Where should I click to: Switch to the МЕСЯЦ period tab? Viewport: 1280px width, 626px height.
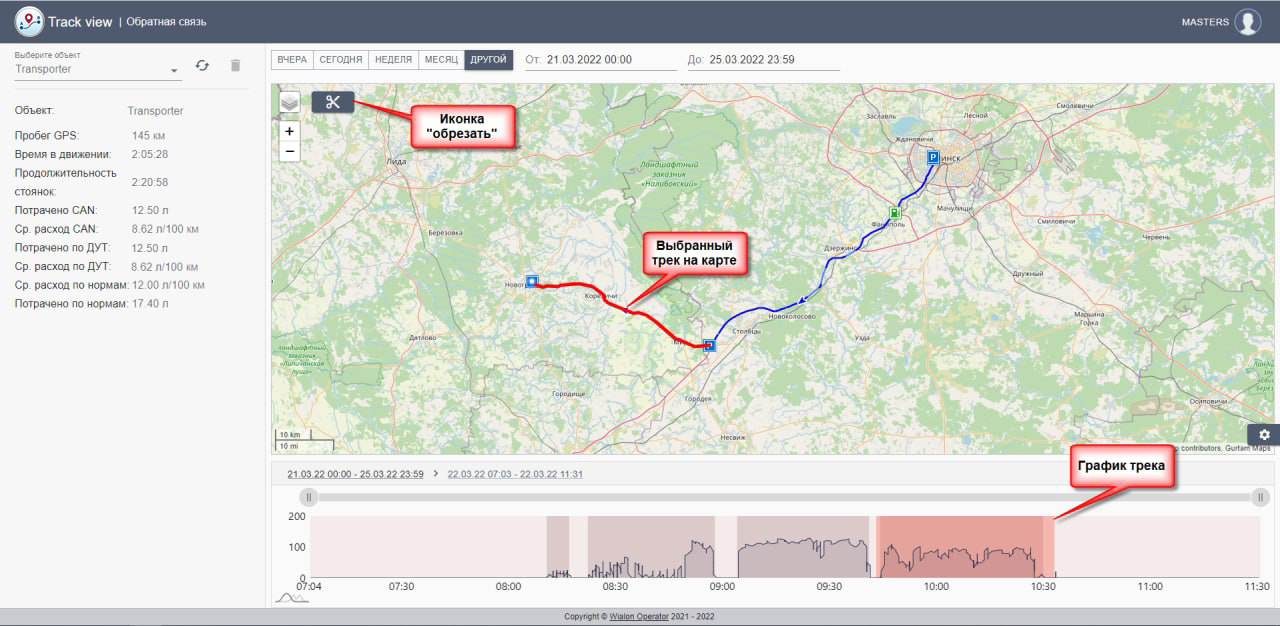point(441,60)
